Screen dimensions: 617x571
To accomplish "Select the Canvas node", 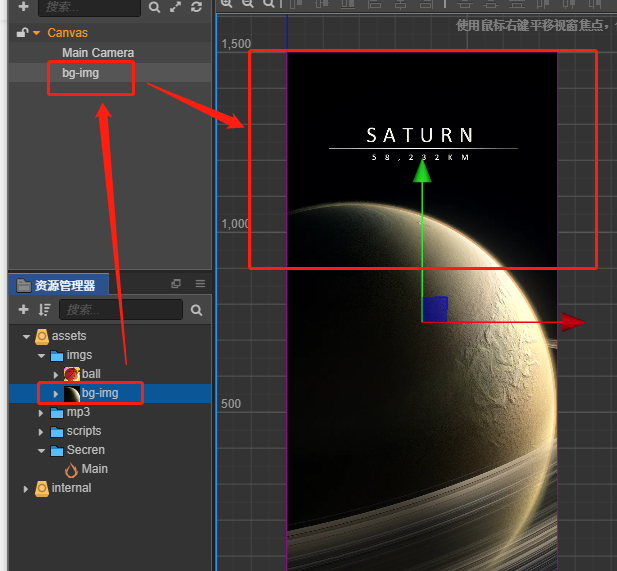I will pos(67,33).
